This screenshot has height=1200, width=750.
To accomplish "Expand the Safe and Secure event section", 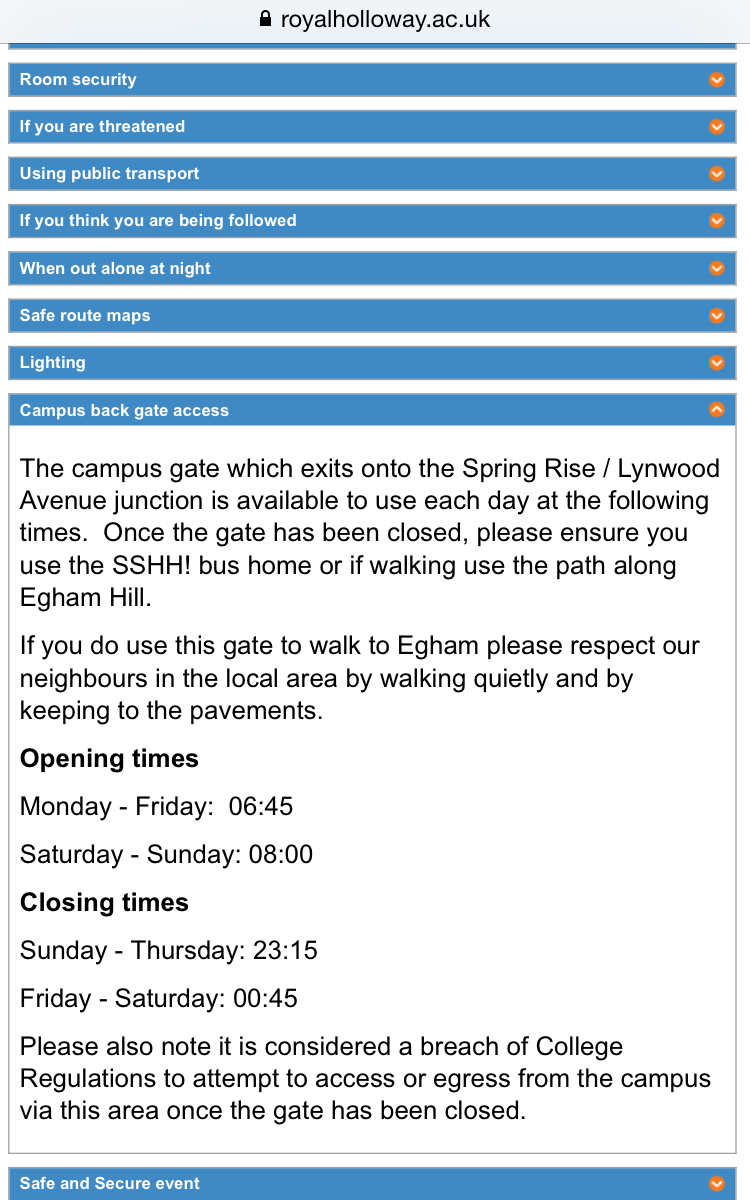I will point(372,1183).
